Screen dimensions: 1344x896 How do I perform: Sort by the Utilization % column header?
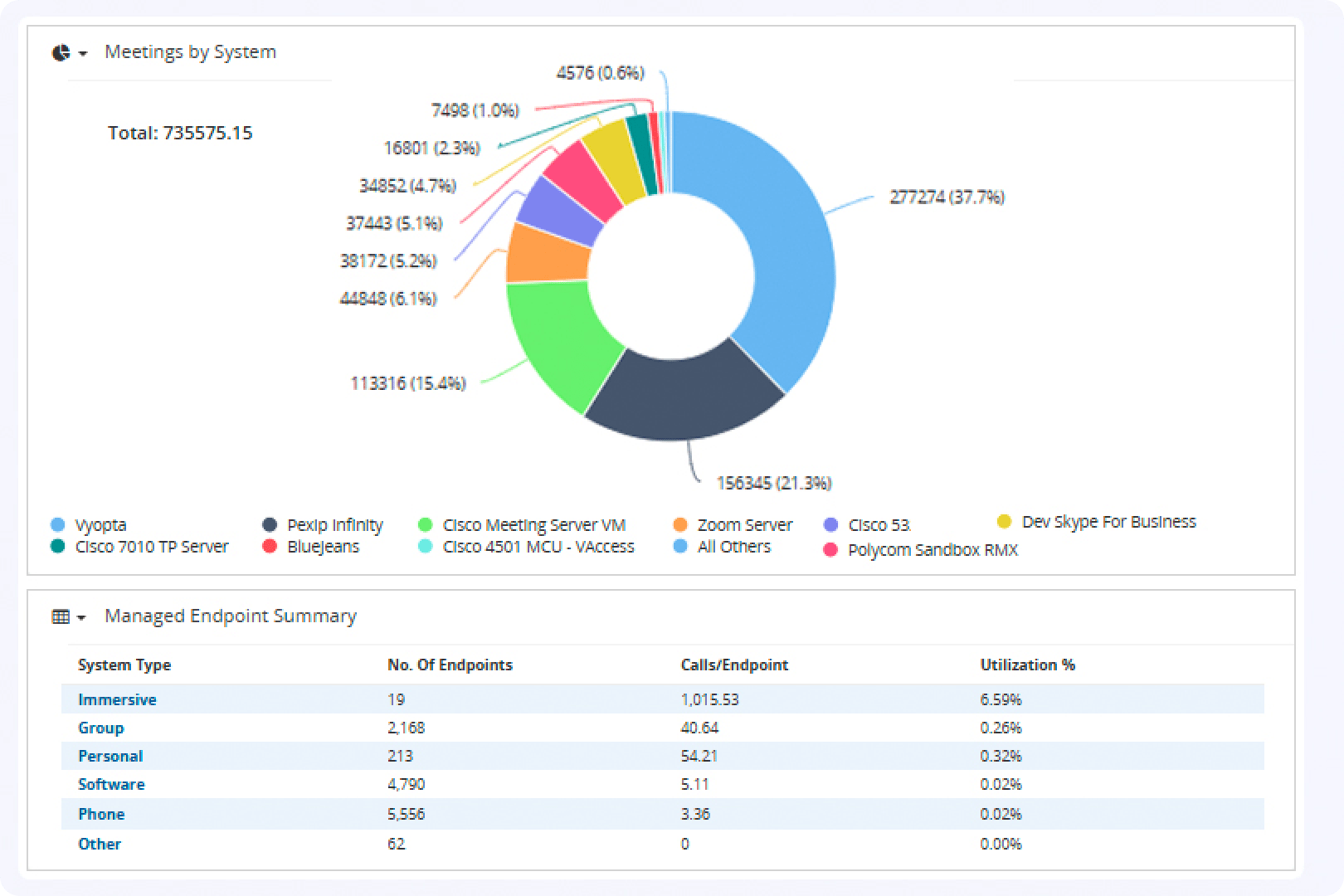click(1028, 665)
